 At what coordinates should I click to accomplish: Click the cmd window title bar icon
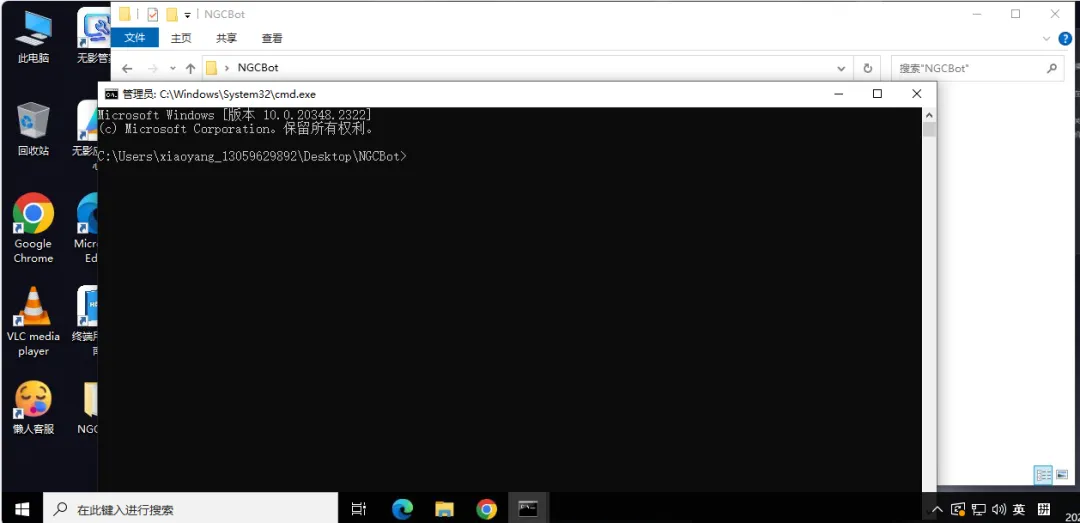click(x=111, y=94)
